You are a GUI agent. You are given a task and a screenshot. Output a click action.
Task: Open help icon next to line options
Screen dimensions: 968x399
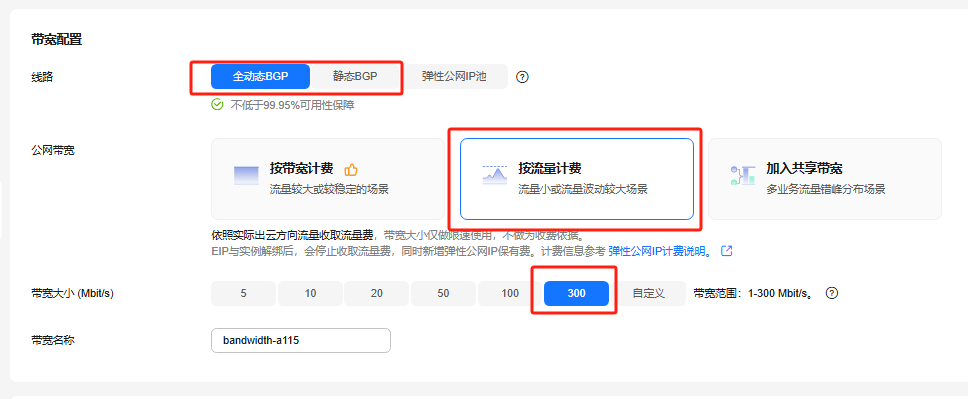point(522,77)
